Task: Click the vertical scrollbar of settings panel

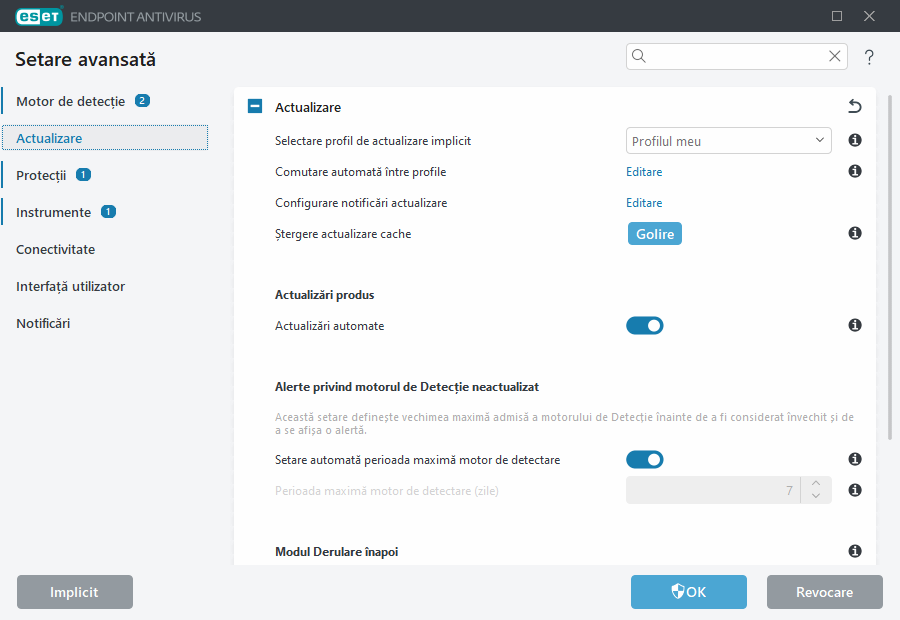Action: [x=889, y=270]
